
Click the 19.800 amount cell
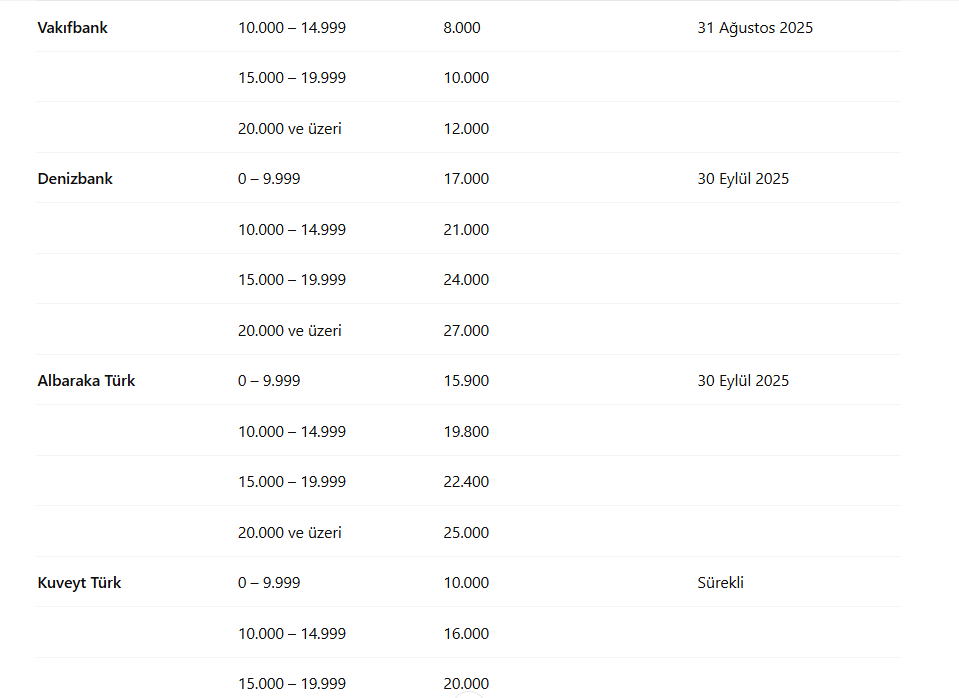click(466, 432)
